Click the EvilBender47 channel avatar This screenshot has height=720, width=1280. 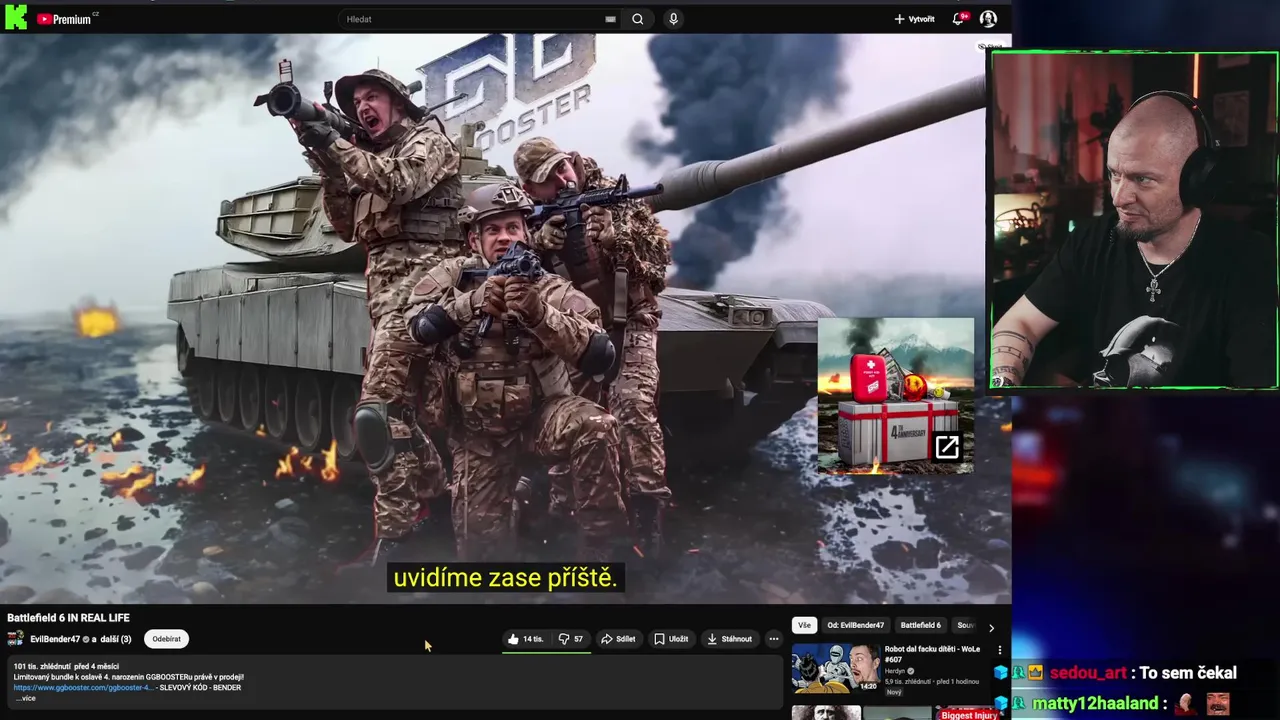15,639
